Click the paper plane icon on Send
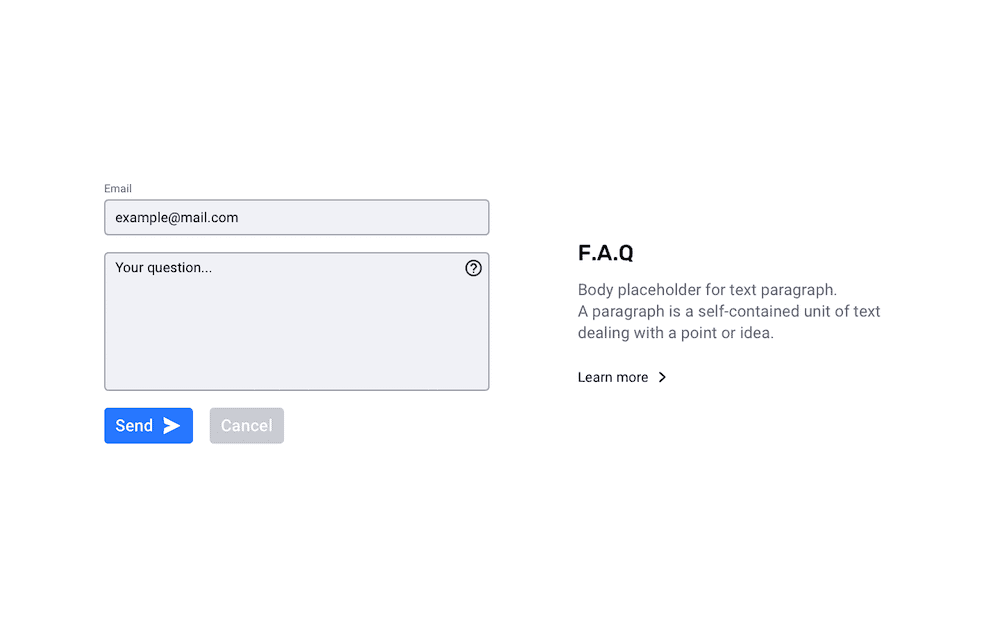 point(172,425)
